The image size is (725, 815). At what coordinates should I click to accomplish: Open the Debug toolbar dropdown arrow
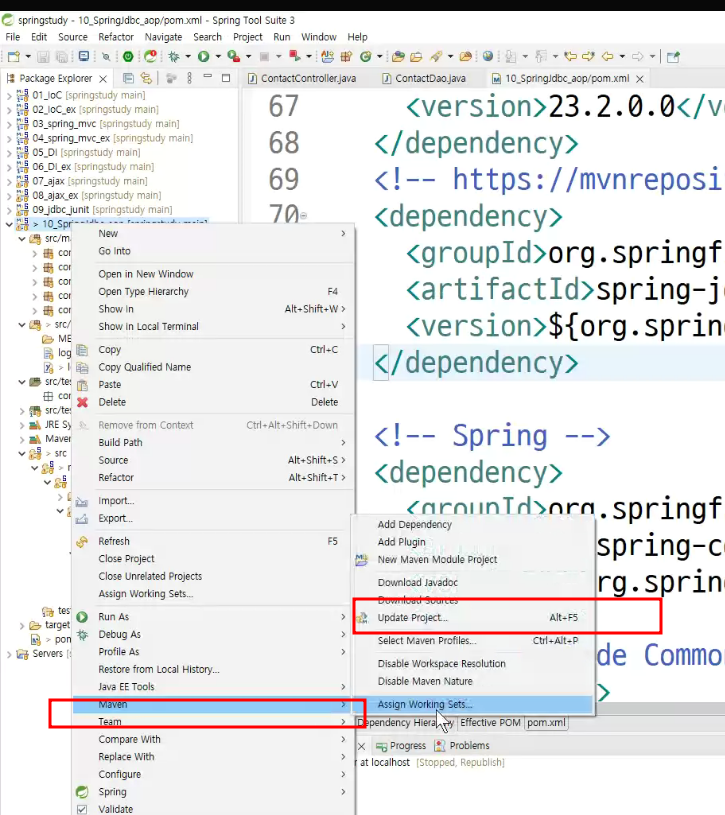188,57
